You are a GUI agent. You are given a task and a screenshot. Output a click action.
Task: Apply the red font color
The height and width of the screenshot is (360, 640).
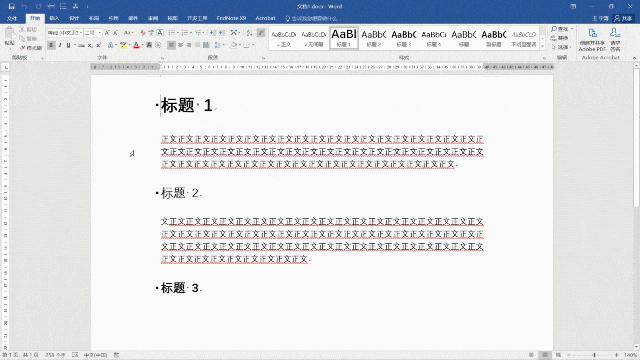(136, 45)
